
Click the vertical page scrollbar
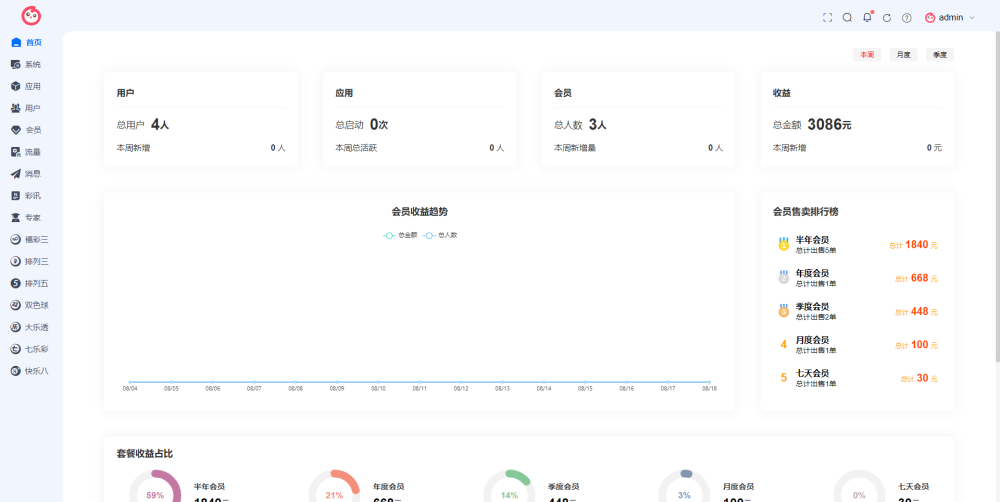997,191
